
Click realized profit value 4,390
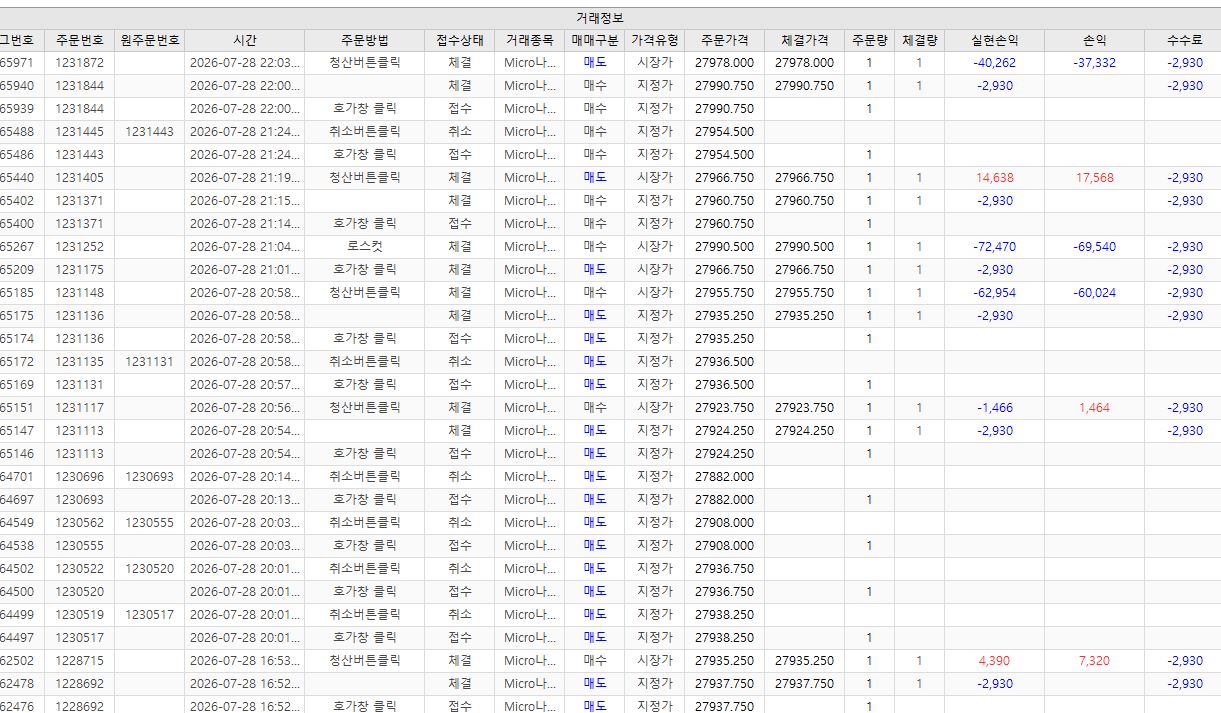pyautogui.click(x=995, y=661)
